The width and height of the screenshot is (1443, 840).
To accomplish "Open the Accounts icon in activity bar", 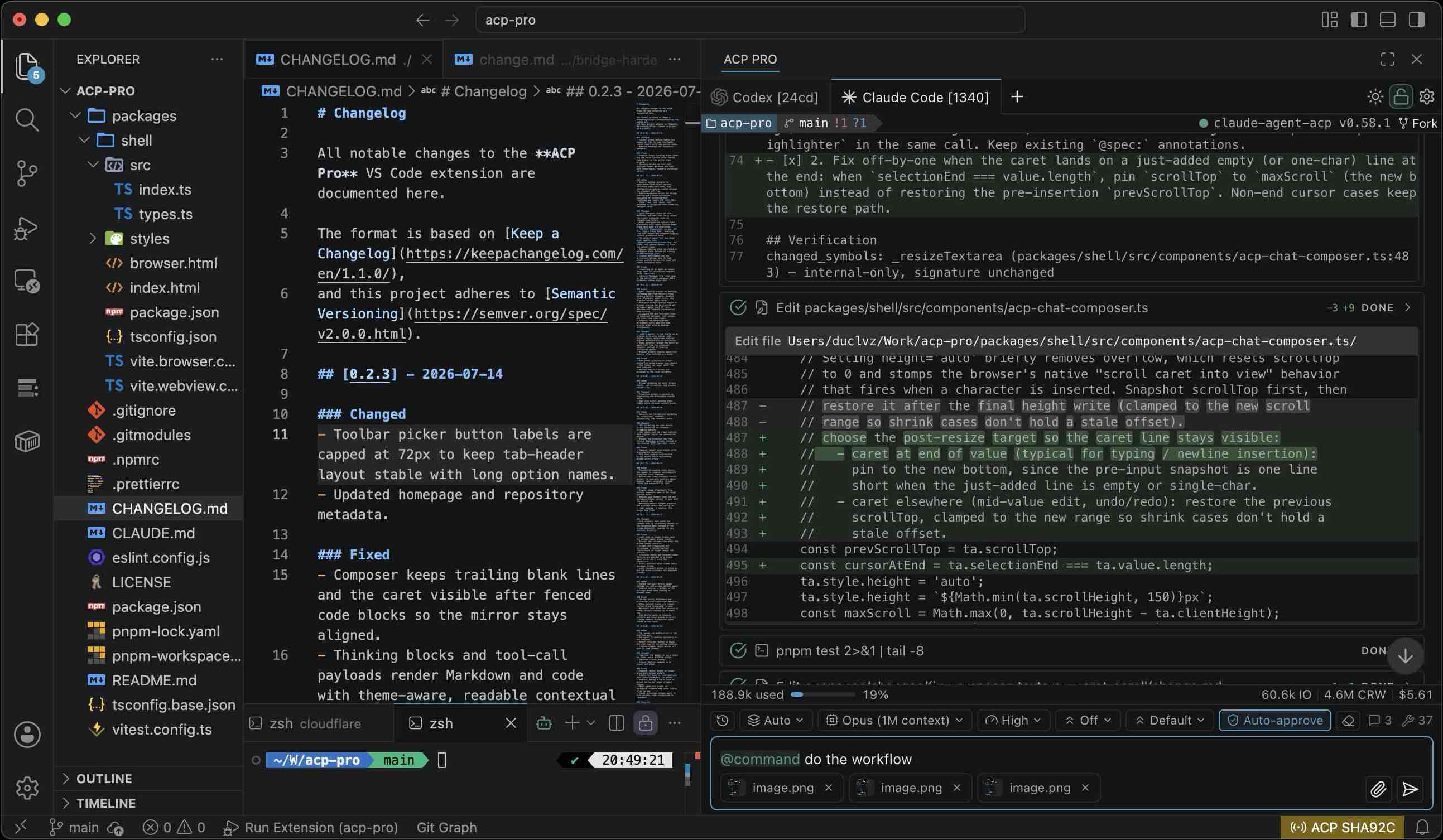I will click(27, 735).
